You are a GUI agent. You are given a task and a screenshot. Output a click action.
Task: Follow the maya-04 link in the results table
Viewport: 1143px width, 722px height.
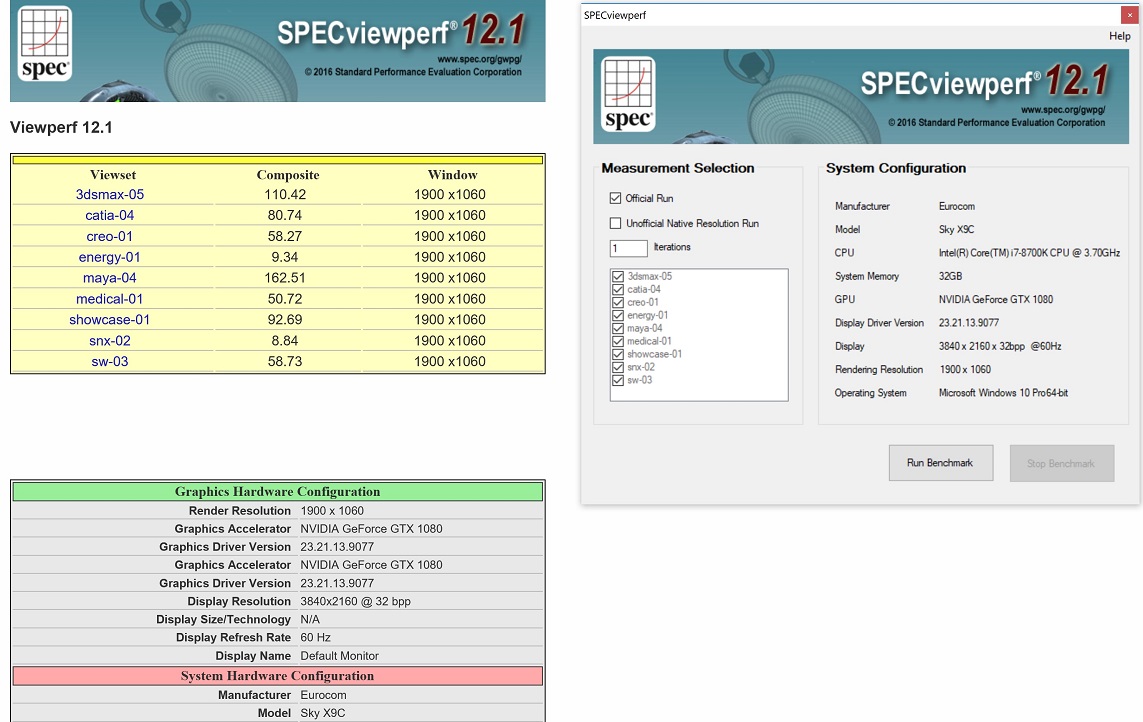(x=110, y=278)
